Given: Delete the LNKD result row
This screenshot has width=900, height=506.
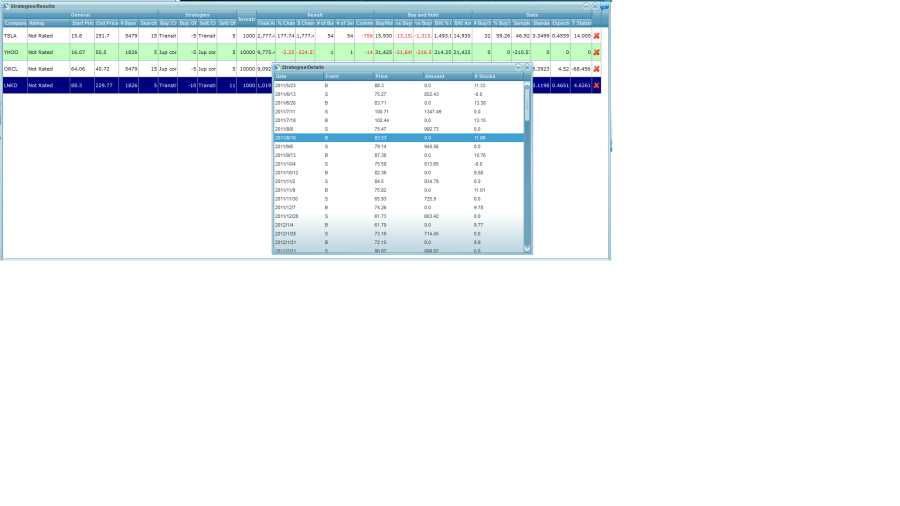Looking at the screenshot, I should pos(597,86).
